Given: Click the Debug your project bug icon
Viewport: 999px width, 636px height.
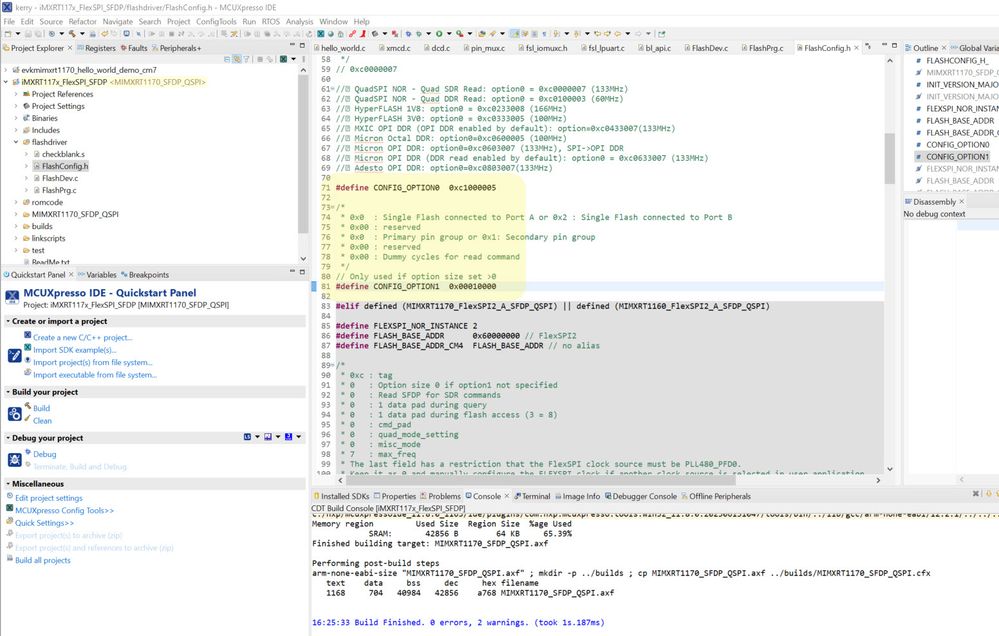Looking at the screenshot, I should pyautogui.click(x=15, y=459).
